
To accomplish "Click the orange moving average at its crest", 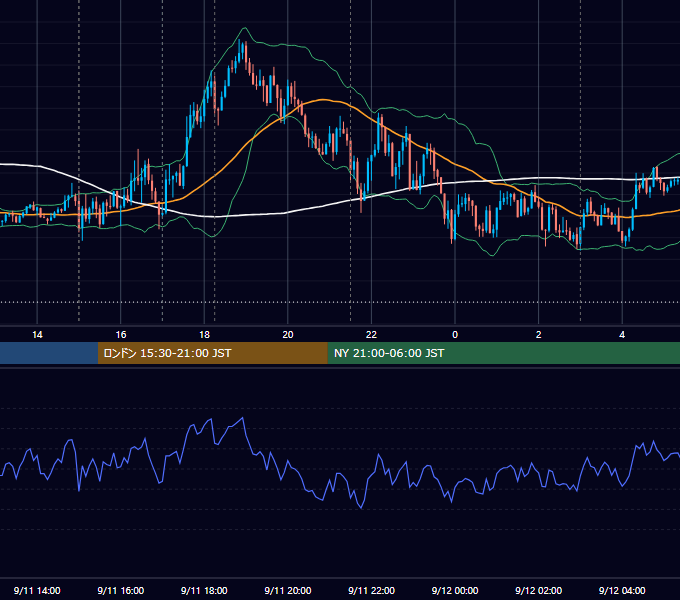I will 323,100.
